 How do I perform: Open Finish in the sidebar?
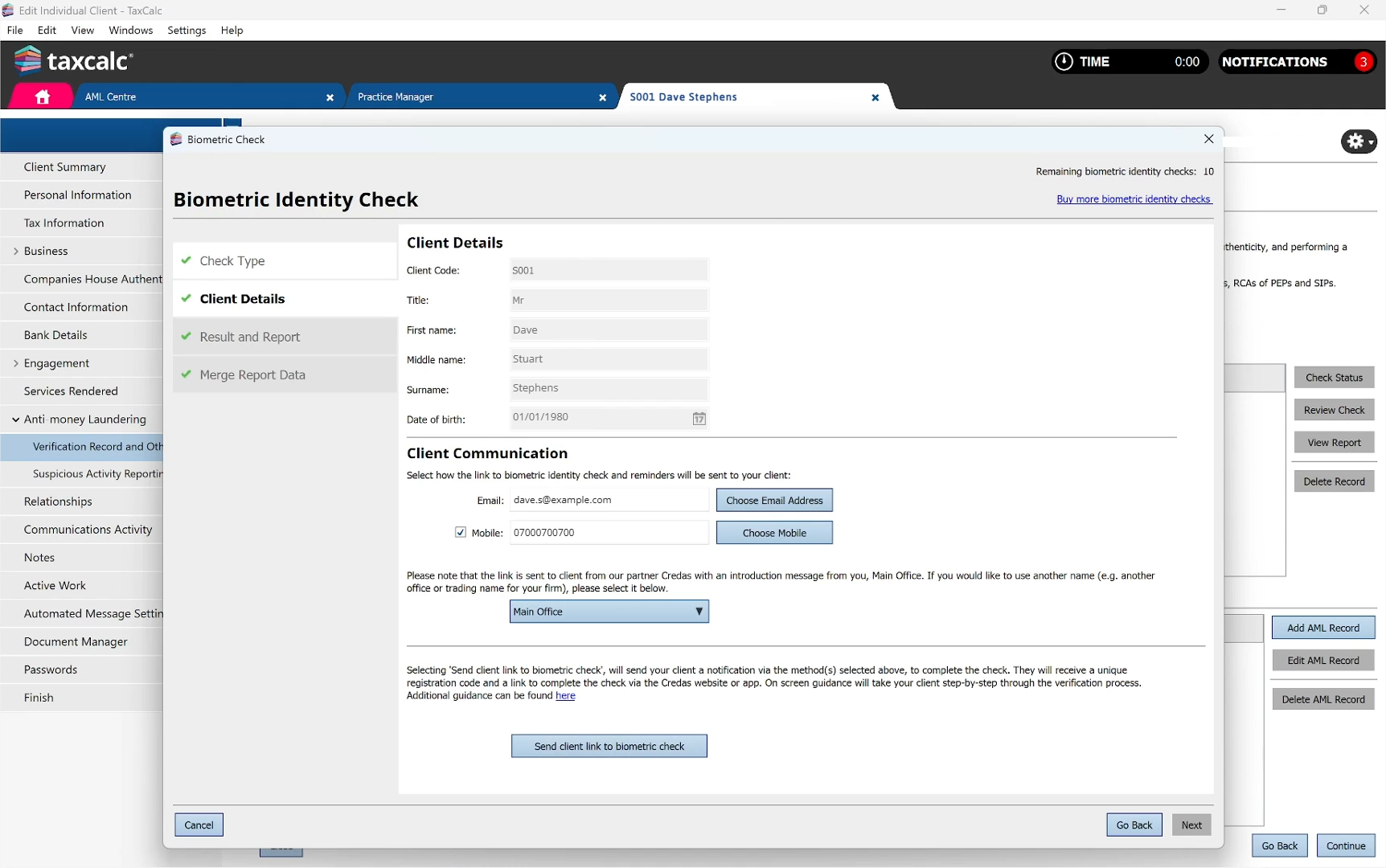click(x=81, y=698)
